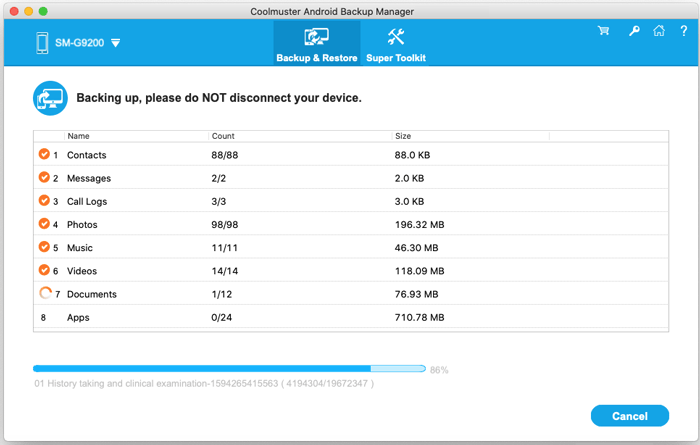This screenshot has width=700, height=445.
Task: Cancel the backup in progress
Action: point(629,416)
